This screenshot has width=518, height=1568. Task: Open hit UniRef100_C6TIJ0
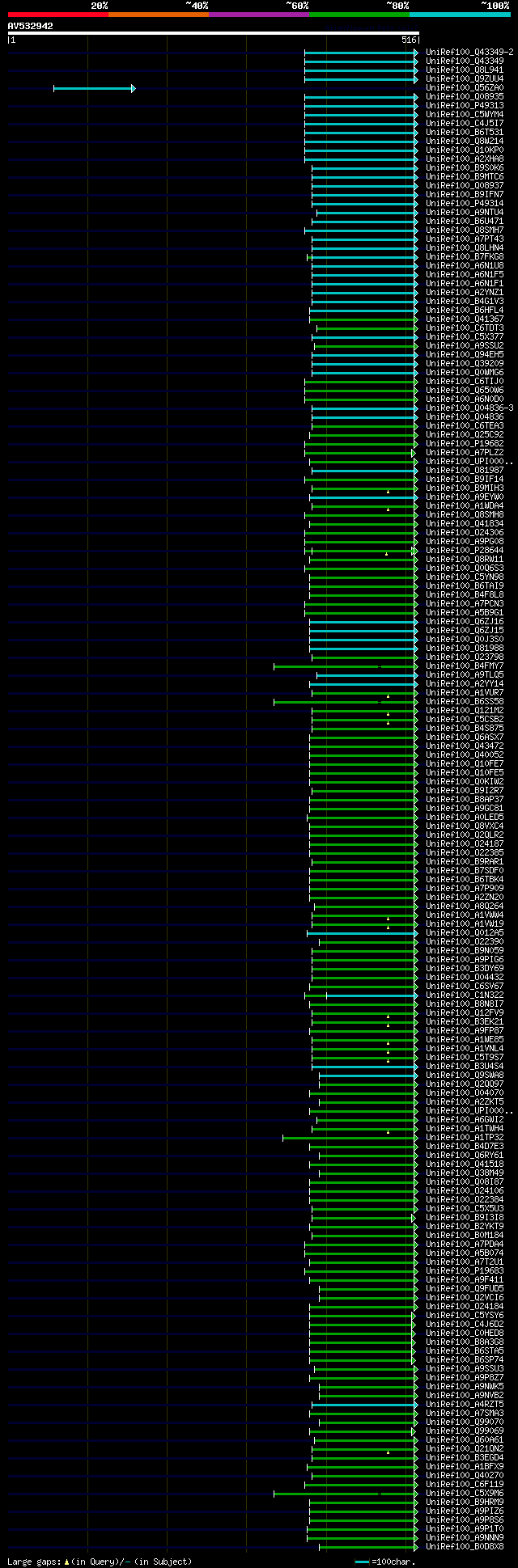(x=465, y=382)
